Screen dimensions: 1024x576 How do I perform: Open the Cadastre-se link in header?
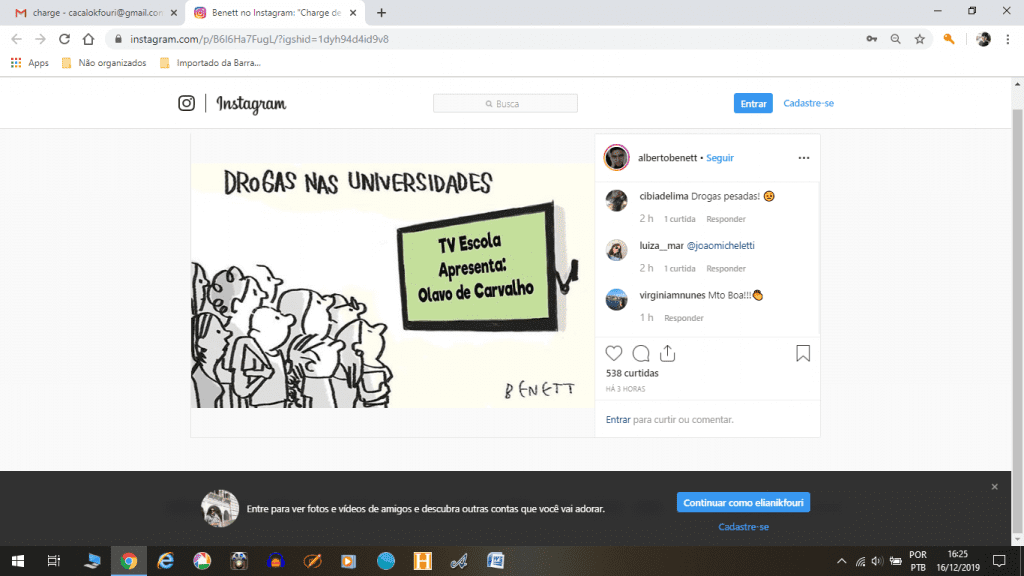[808, 103]
